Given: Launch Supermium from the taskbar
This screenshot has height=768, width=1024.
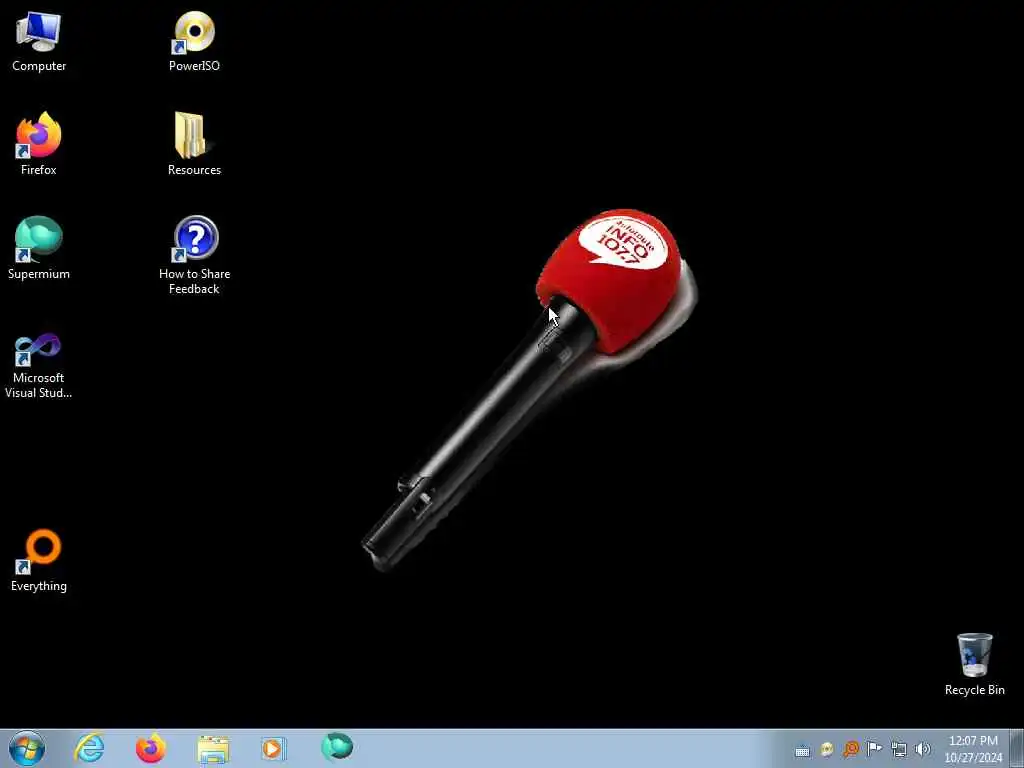Looking at the screenshot, I should tap(337, 748).
